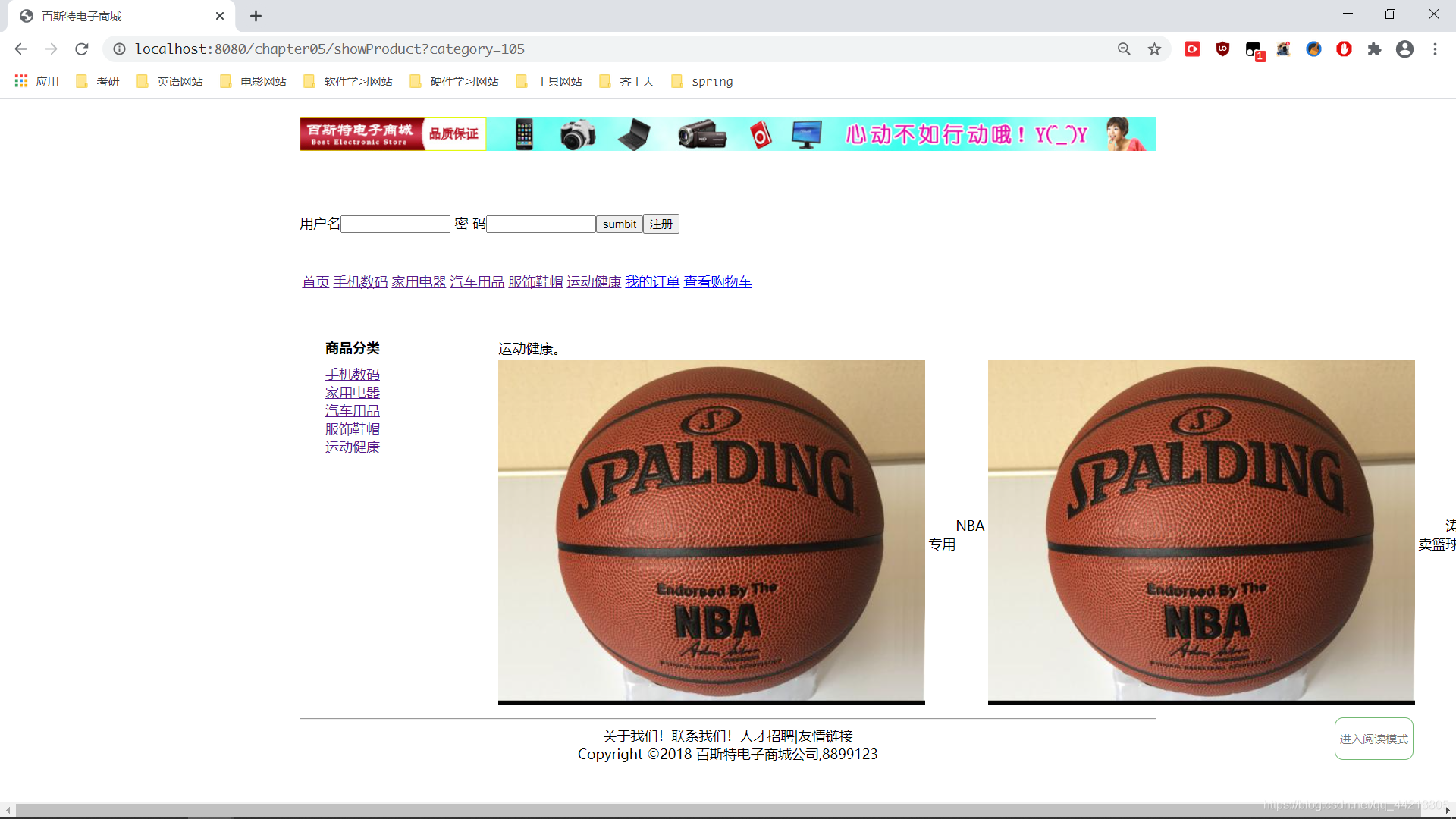This screenshot has width=1456, height=819.
Task: Select 手机数码 under 商品分类 sidebar
Action: 353,375
